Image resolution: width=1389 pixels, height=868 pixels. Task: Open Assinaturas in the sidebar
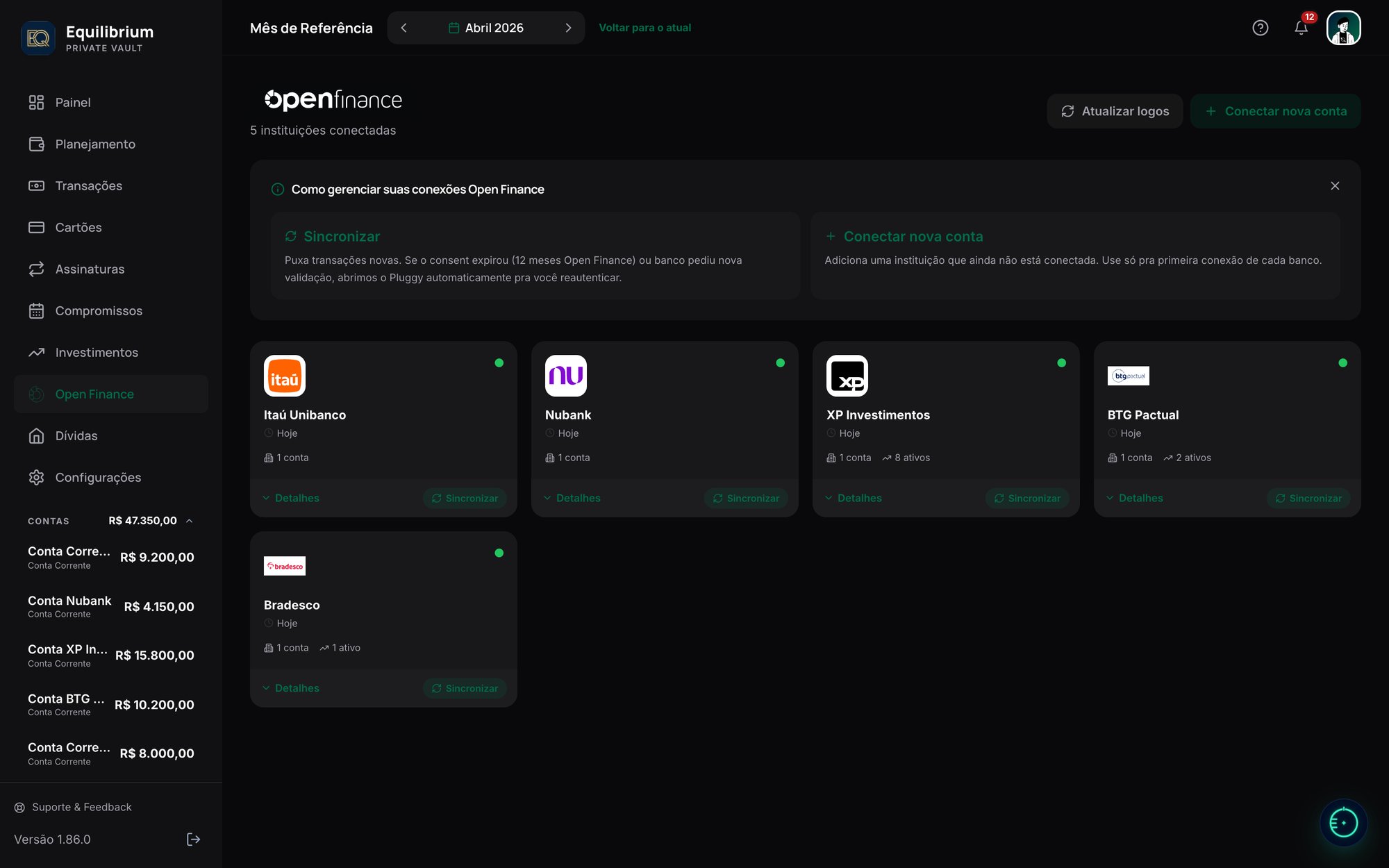coord(111,269)
